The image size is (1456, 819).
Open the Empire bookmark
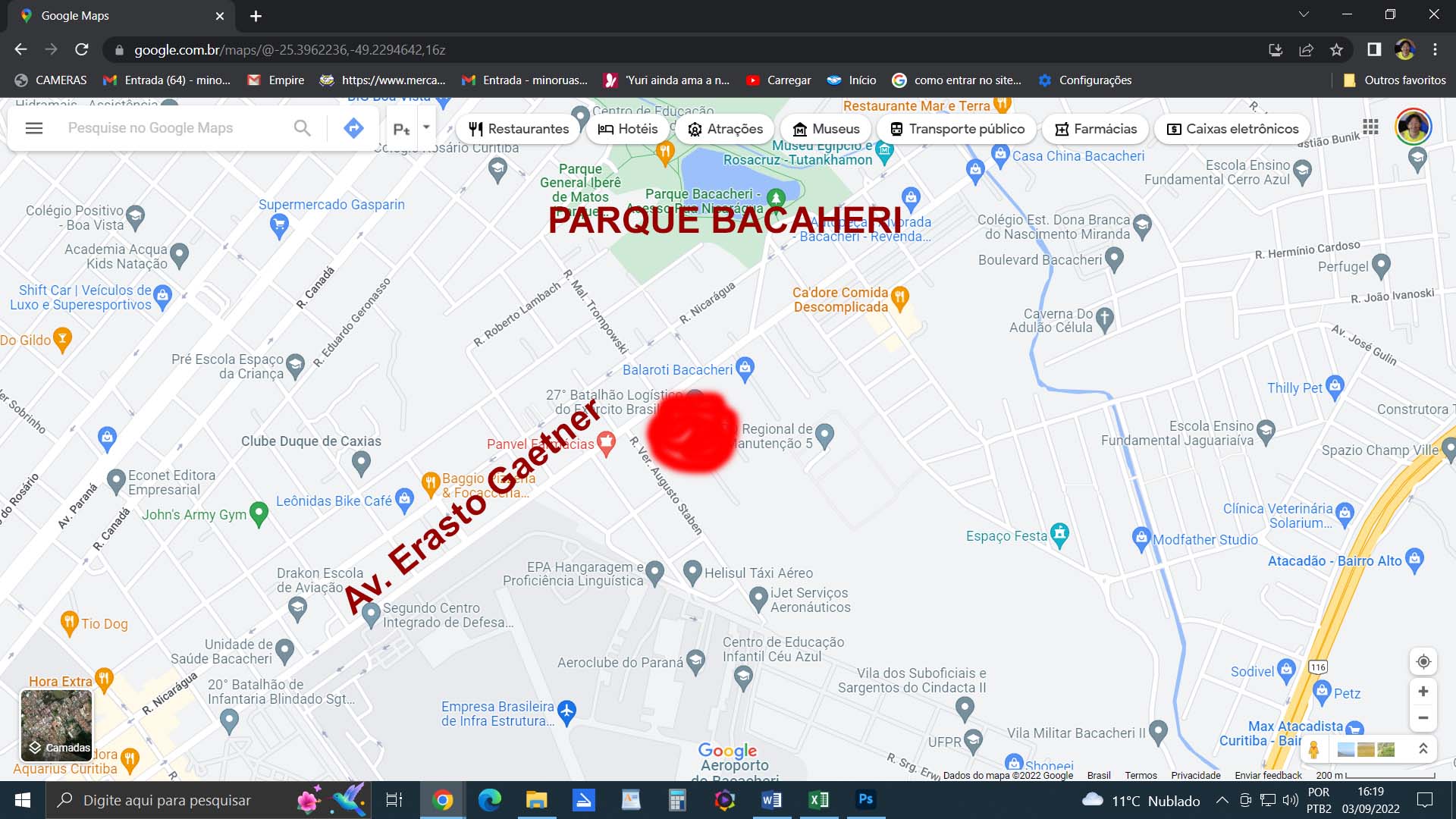(x=276, y=80)
